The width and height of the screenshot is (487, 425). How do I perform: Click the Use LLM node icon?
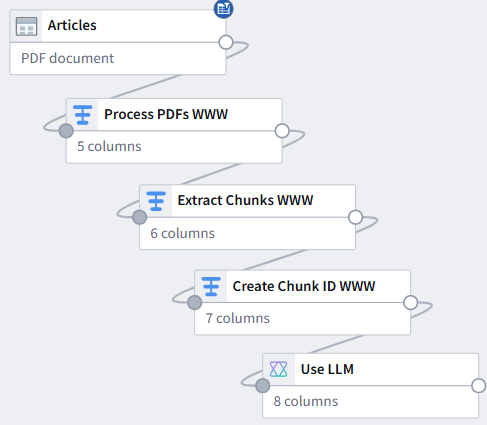point(279,369)
